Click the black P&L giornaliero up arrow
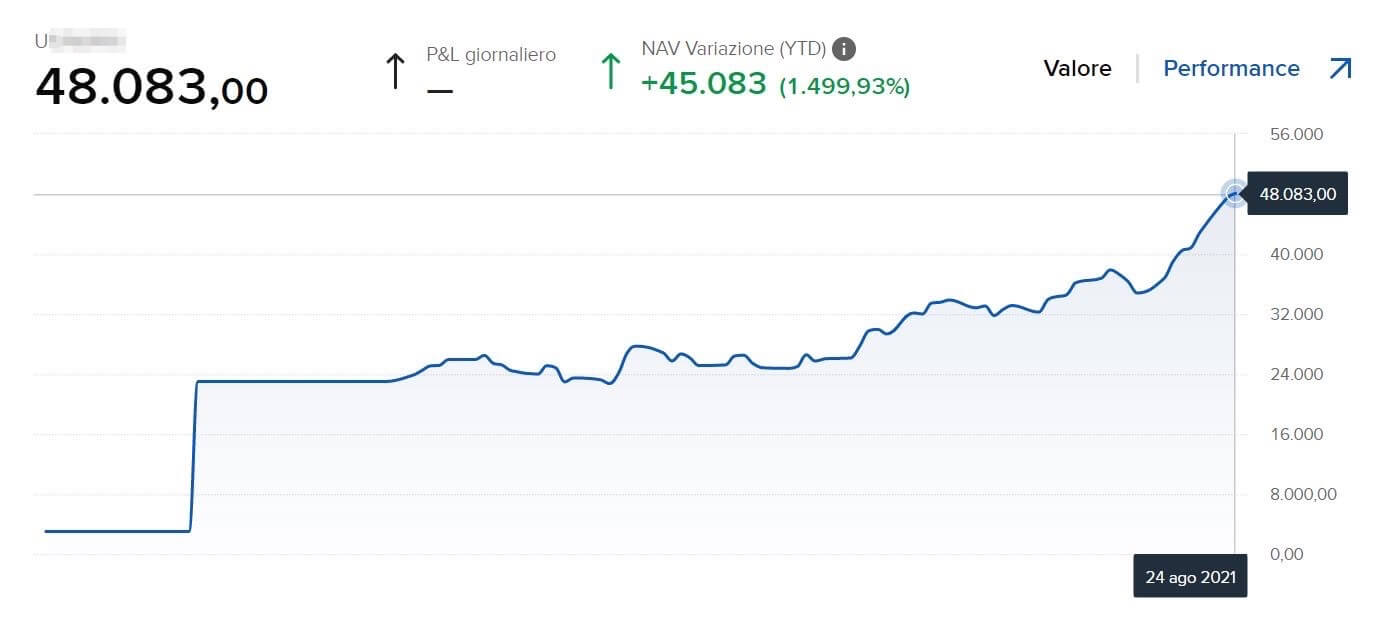 click(395, 72)
